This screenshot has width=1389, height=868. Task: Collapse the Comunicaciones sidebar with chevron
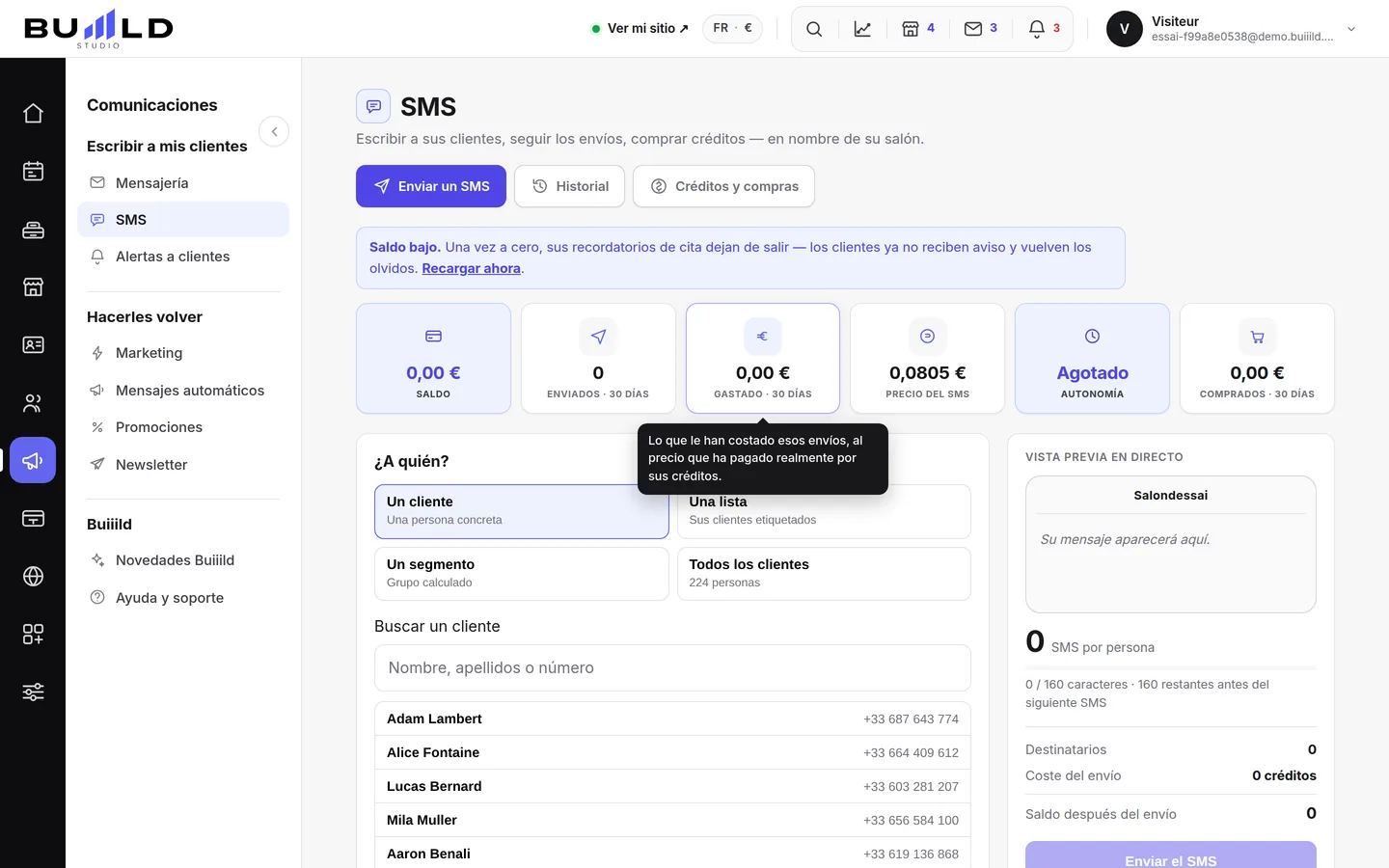274,131
